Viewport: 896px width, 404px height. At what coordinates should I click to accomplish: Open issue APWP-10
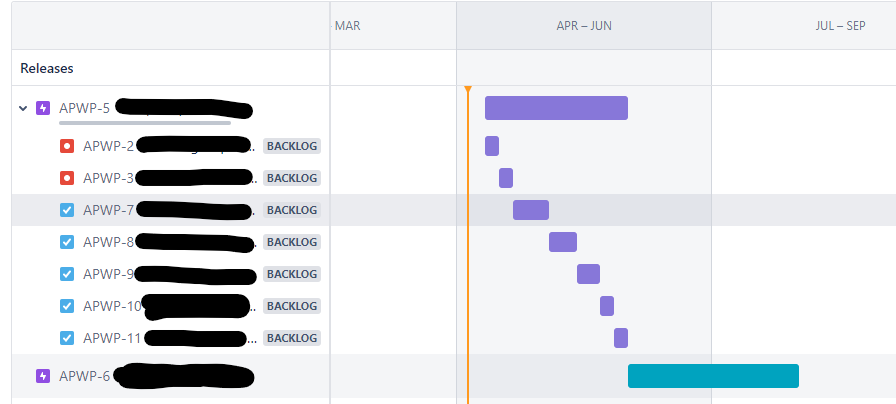point(112,306)
